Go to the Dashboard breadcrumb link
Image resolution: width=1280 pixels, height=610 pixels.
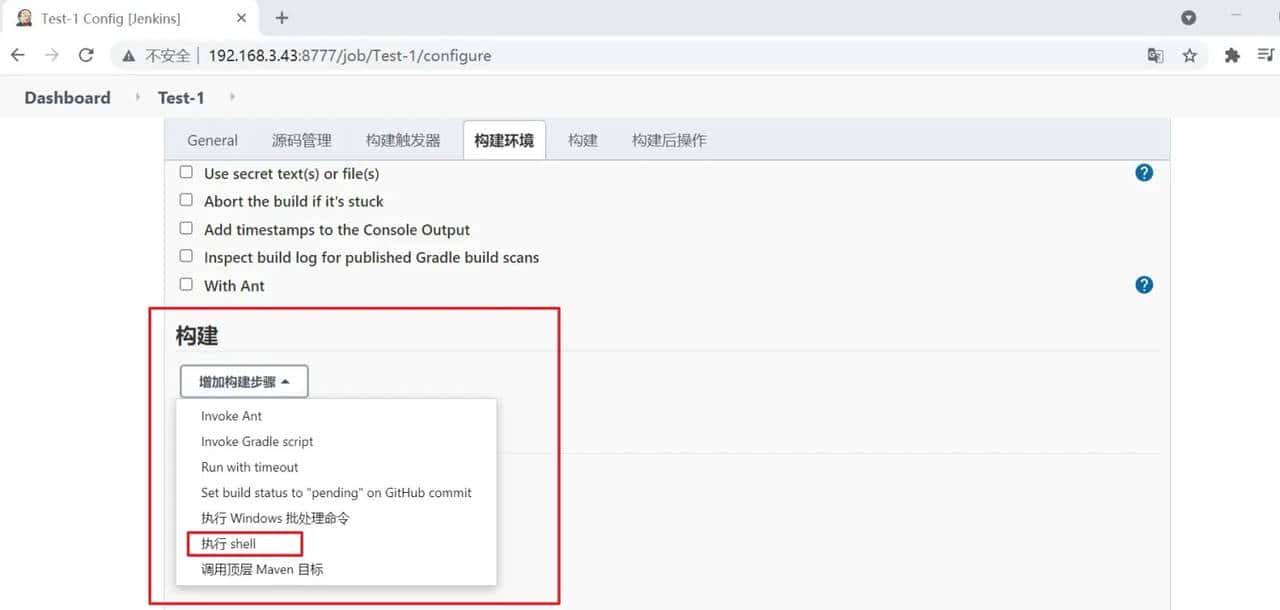click(67, 98)
